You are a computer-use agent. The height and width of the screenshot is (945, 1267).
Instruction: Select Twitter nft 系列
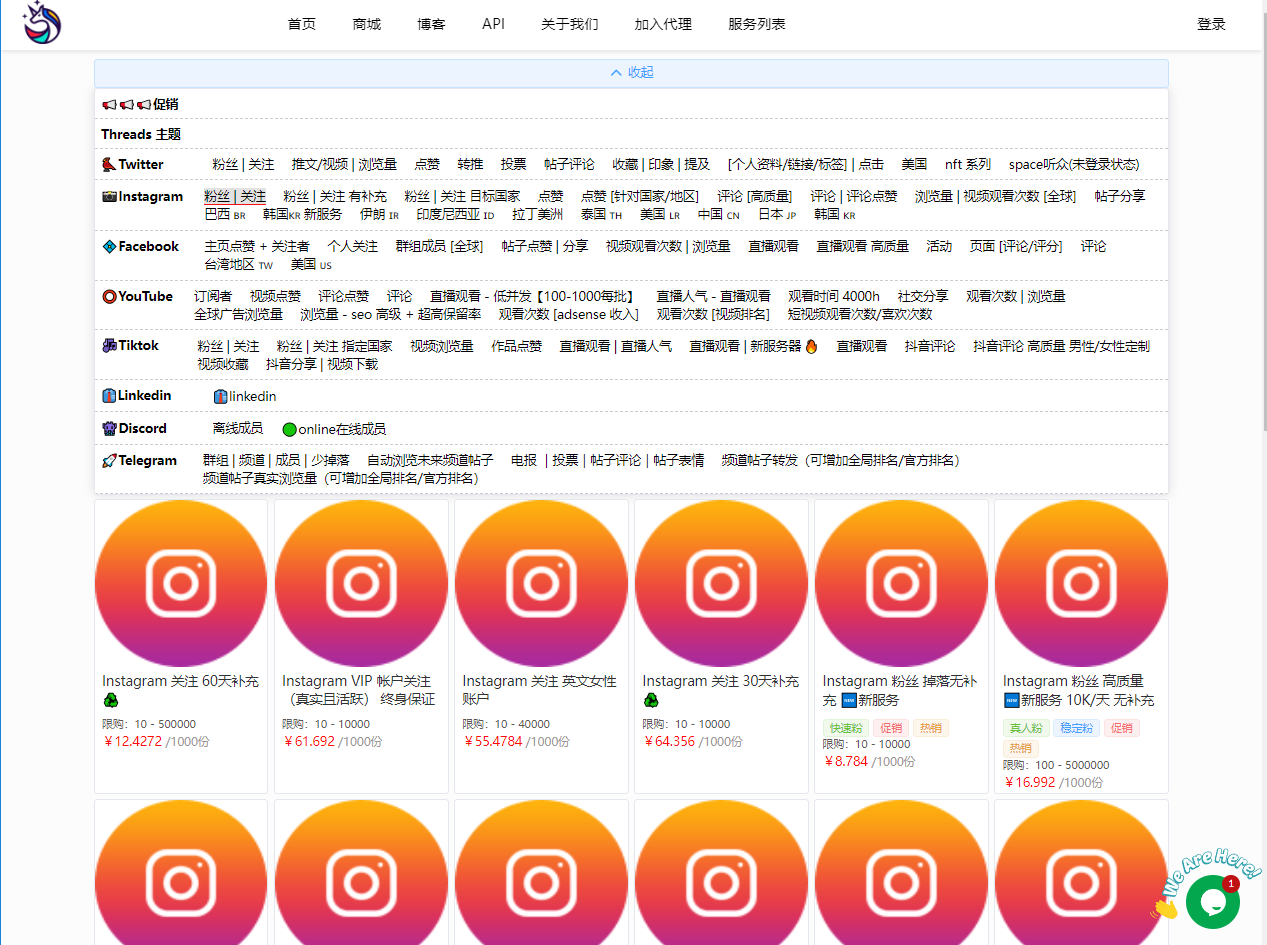click(968, 164)
